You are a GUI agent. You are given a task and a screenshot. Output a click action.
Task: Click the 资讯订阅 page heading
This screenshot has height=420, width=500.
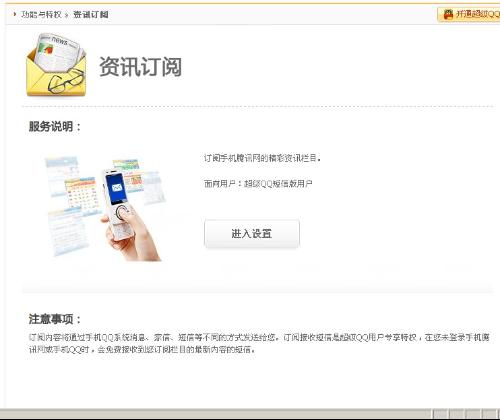click(140, 67)
